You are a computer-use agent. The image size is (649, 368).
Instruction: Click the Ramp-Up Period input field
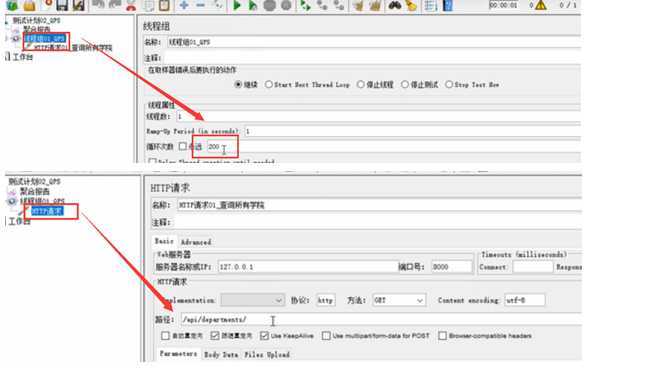412,132
